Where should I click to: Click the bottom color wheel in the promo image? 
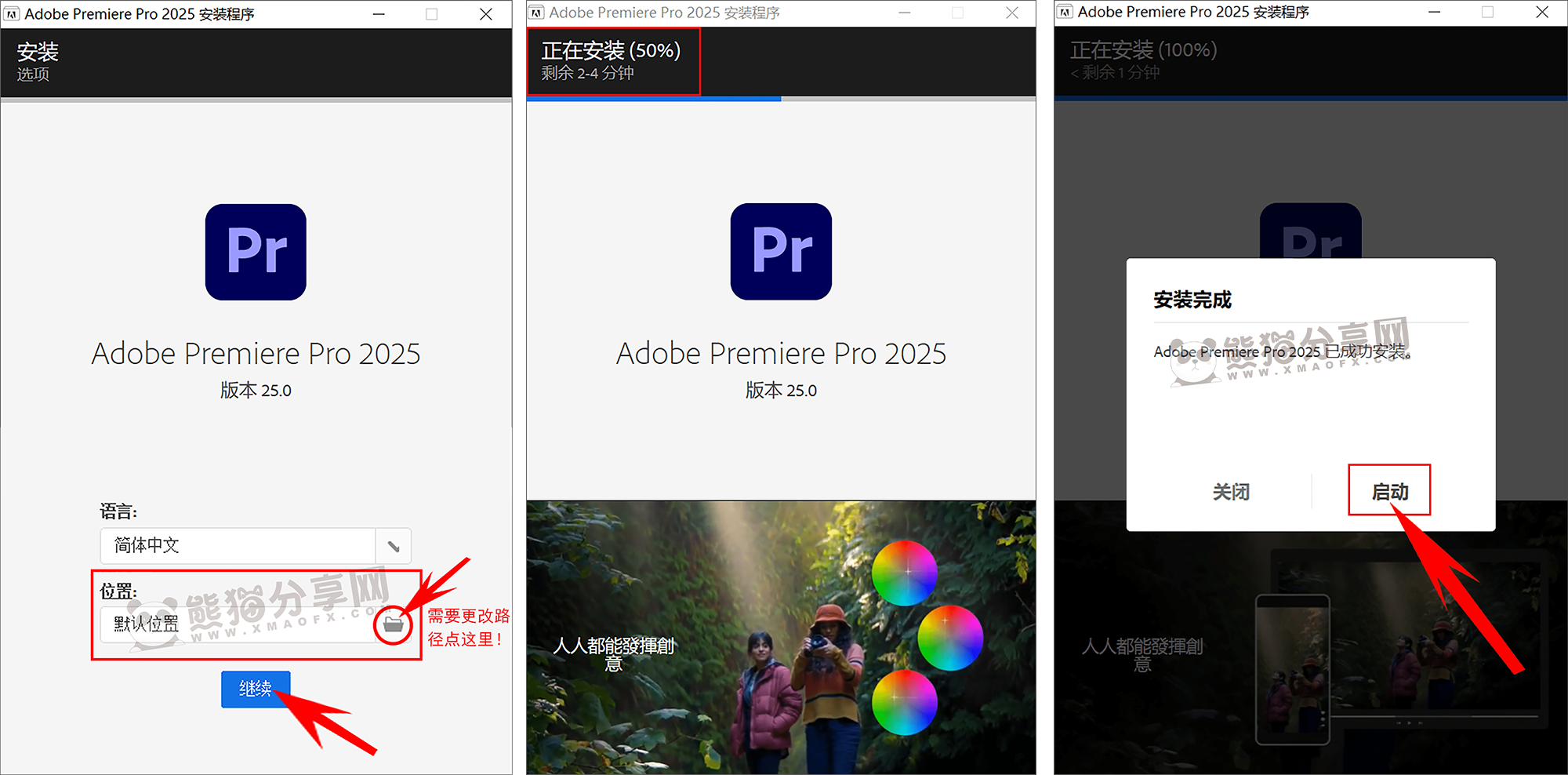tap(905, 703)
